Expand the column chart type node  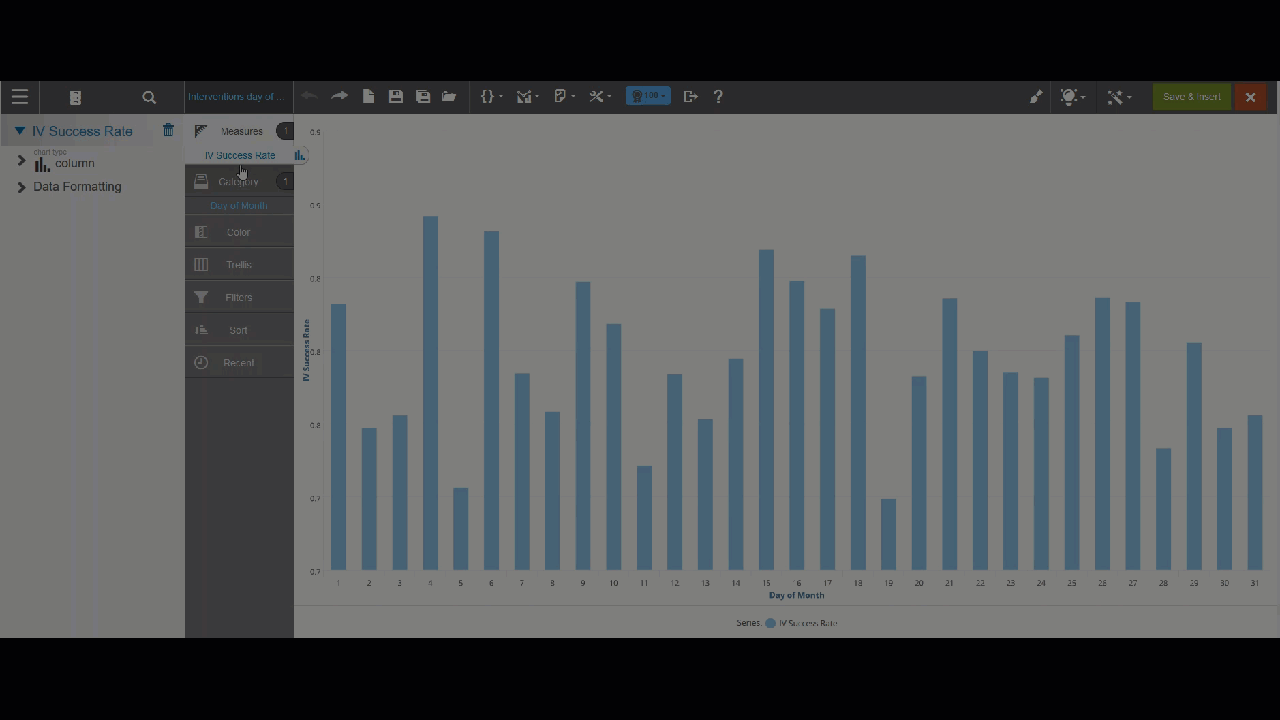[21, 161]
